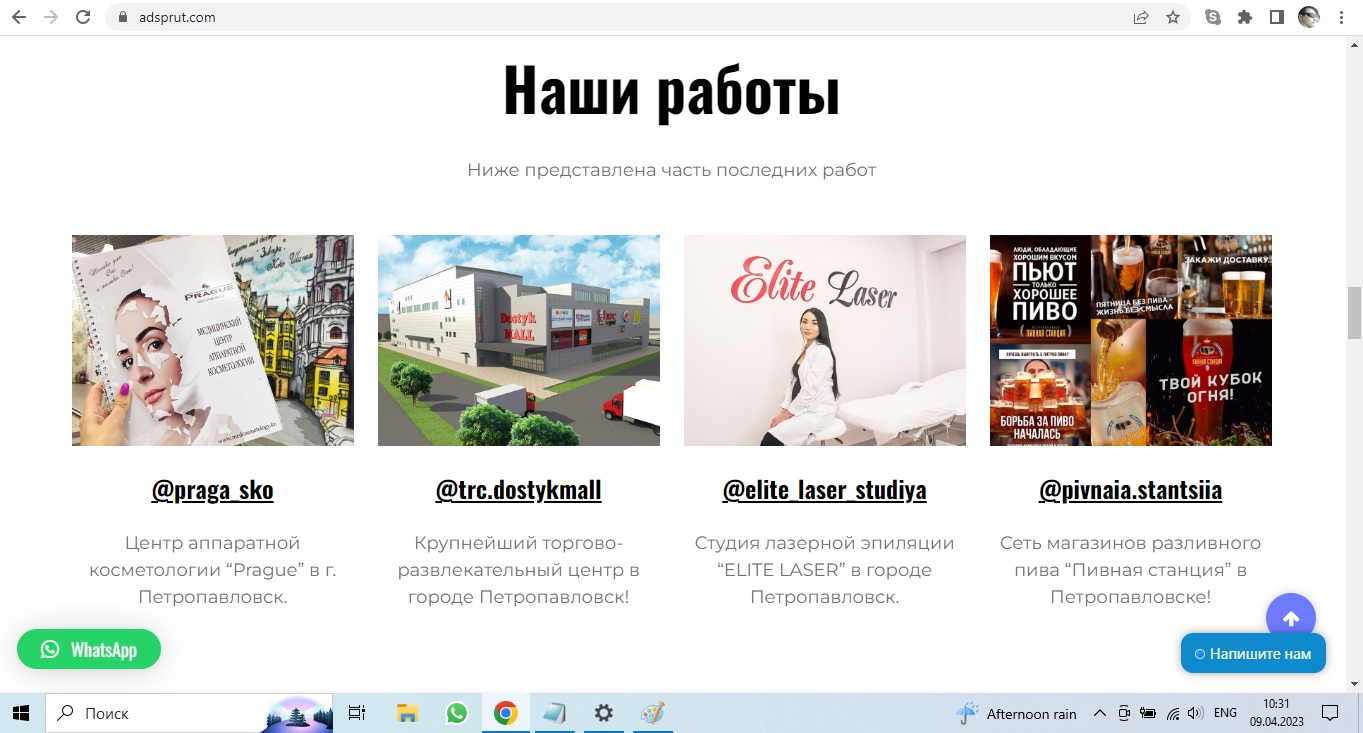Image resolution: width=1363 pixels, height=733 pixels.
Task: Open the @trc.dostykmall link
Action: pos(519,491)
